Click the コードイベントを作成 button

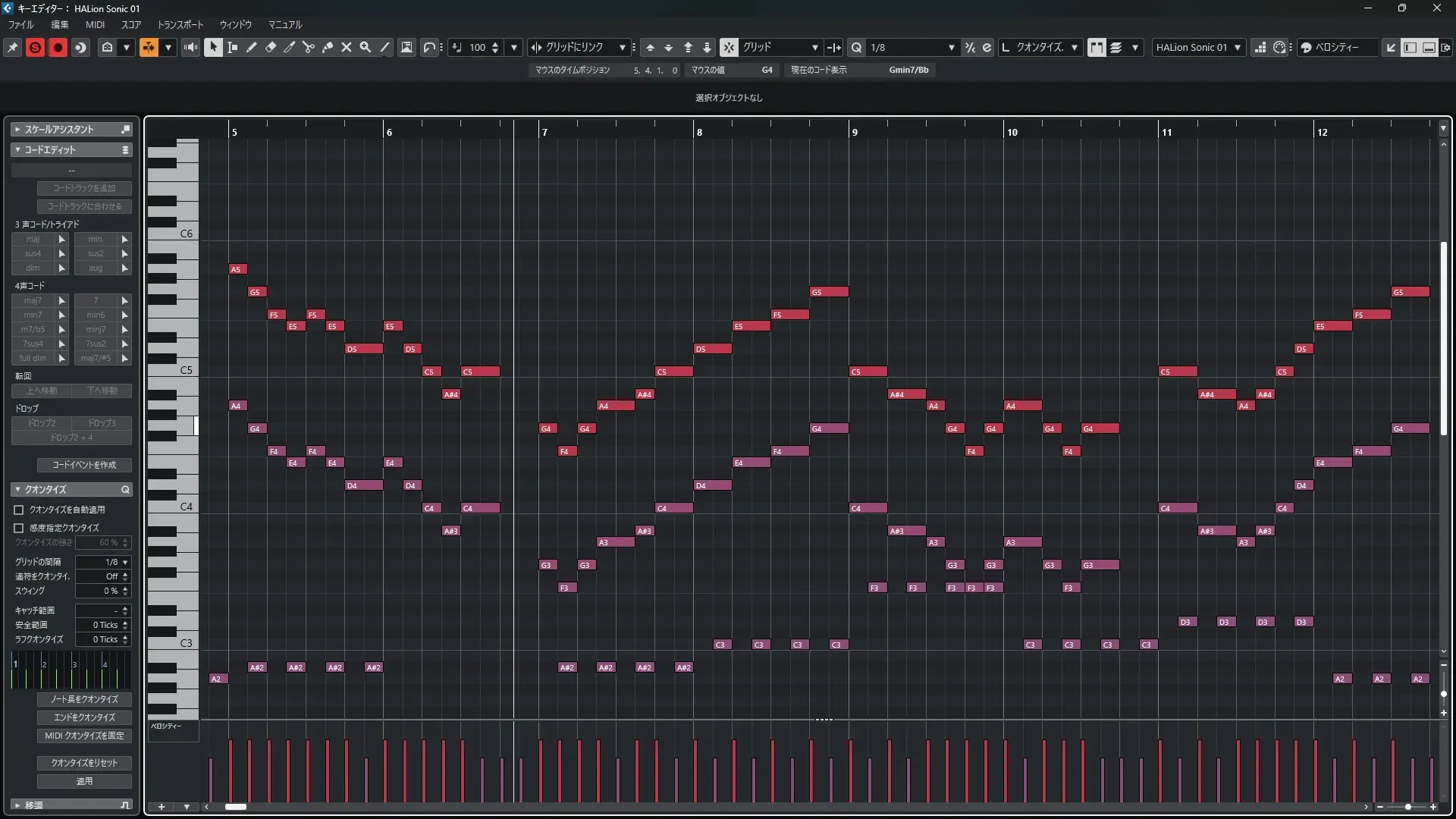(84, 465)
